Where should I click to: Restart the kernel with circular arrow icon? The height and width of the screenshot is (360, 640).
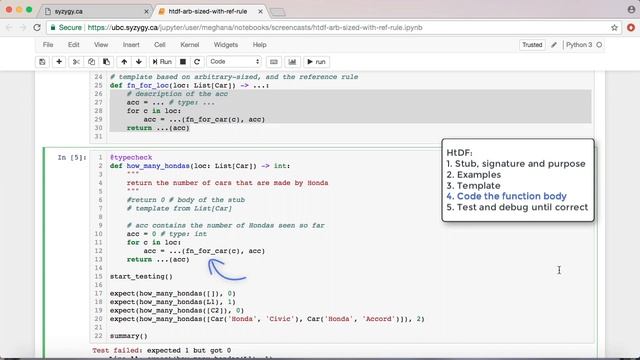[197, 62]
